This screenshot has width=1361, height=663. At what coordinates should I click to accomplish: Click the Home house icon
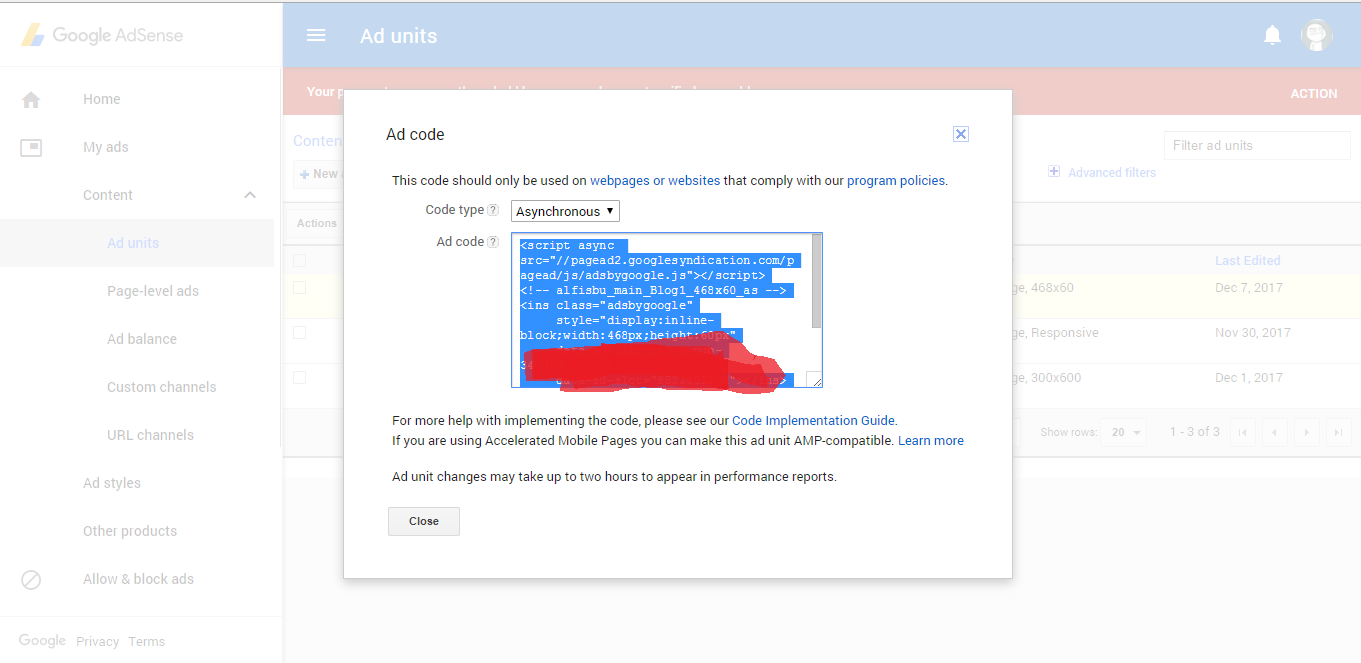click(31, 99)
